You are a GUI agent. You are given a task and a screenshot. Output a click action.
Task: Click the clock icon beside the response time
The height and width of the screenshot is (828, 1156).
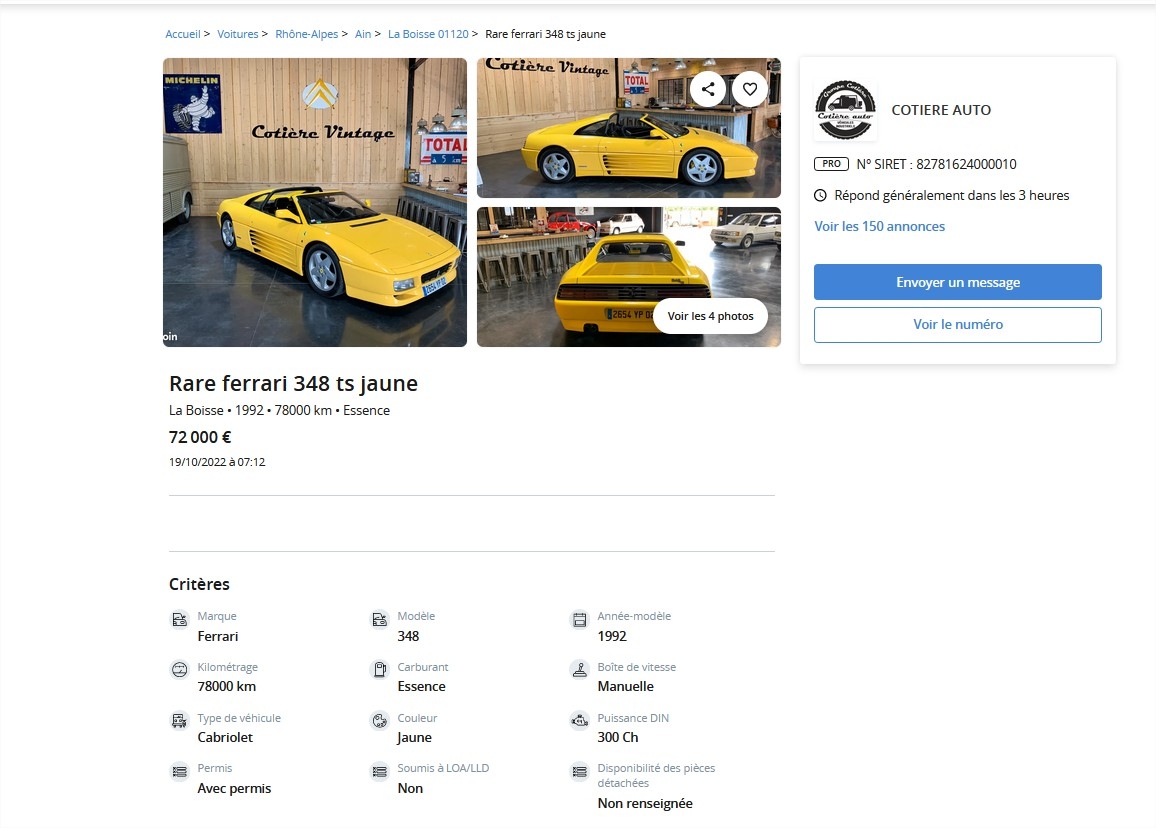tap(820, 195)
